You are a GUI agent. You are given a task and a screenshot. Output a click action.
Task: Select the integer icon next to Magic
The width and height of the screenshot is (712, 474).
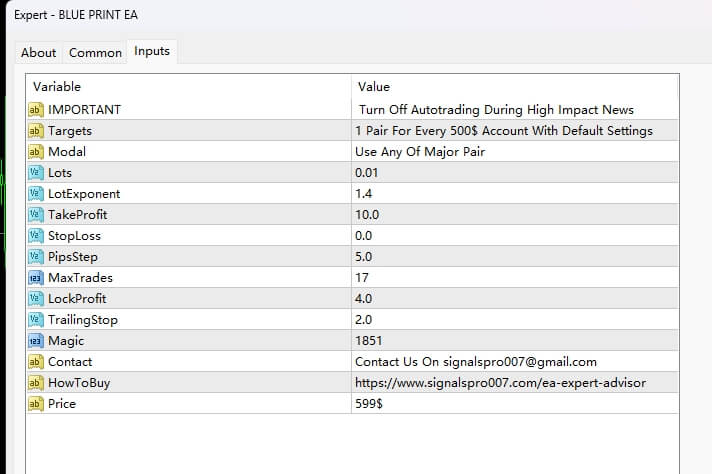tap(36, 341)
